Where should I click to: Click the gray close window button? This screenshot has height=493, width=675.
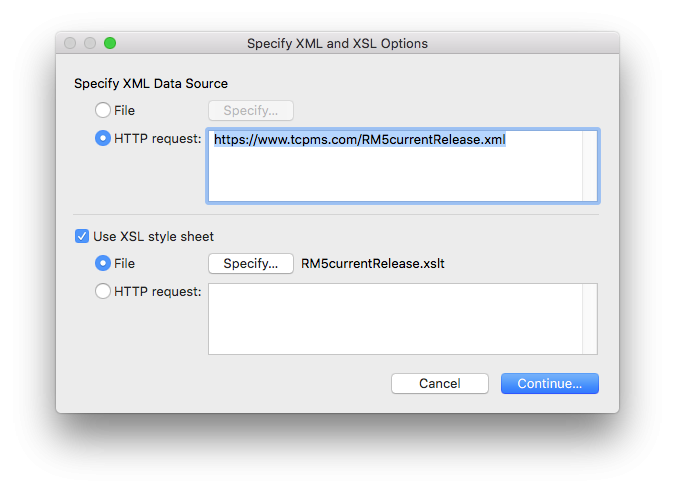[70, 43]
